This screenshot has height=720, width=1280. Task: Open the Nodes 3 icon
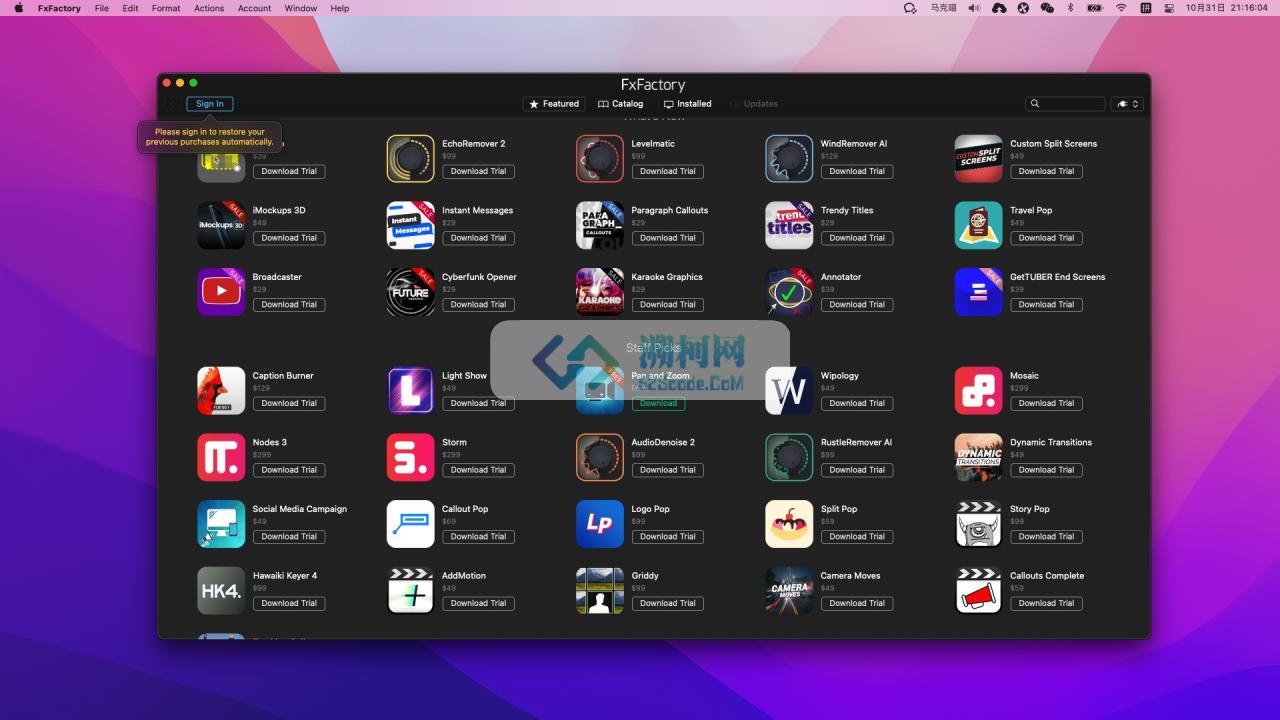coord(221,457)
